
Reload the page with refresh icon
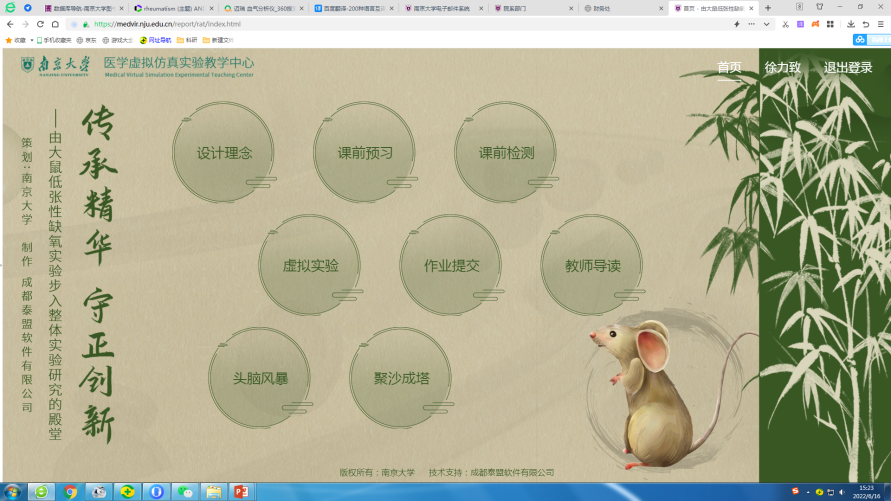coord(41,24)
